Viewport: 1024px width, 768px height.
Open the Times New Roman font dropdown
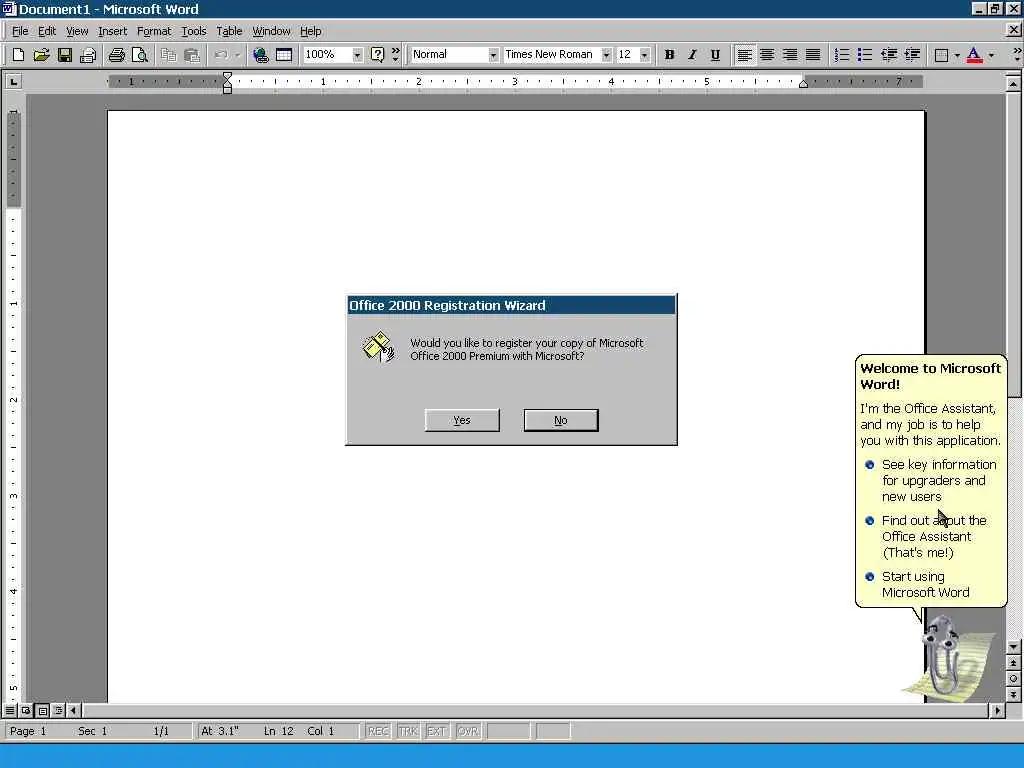pyautogui.click(x=607, y=55)
